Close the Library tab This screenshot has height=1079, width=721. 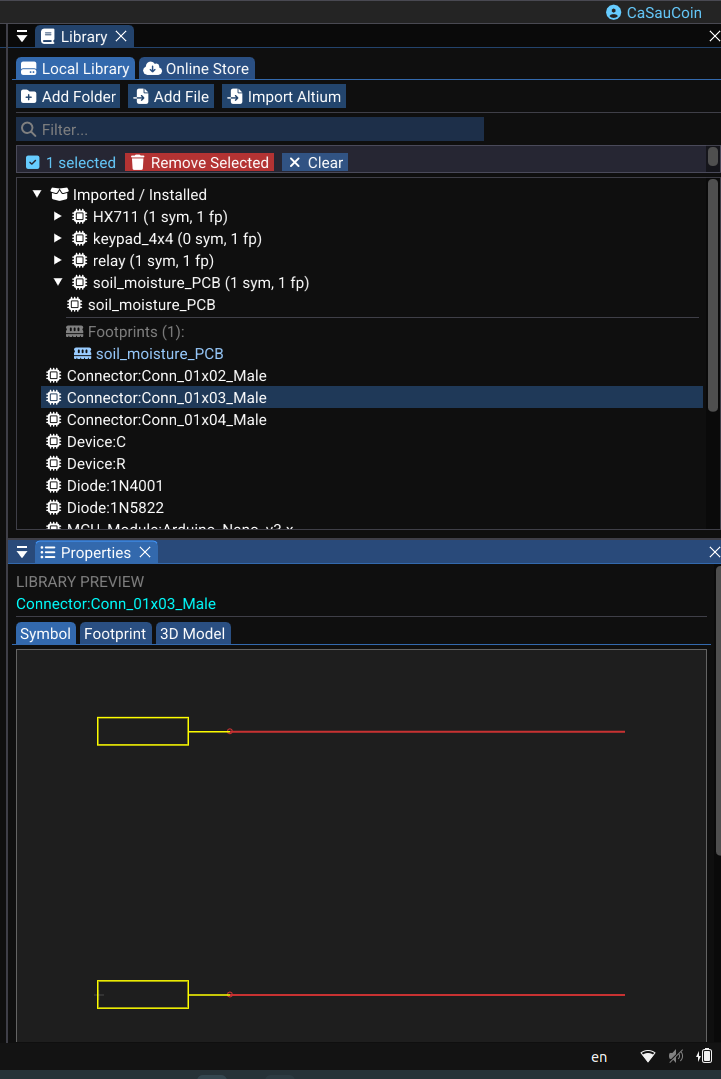(x=121, y=36)
